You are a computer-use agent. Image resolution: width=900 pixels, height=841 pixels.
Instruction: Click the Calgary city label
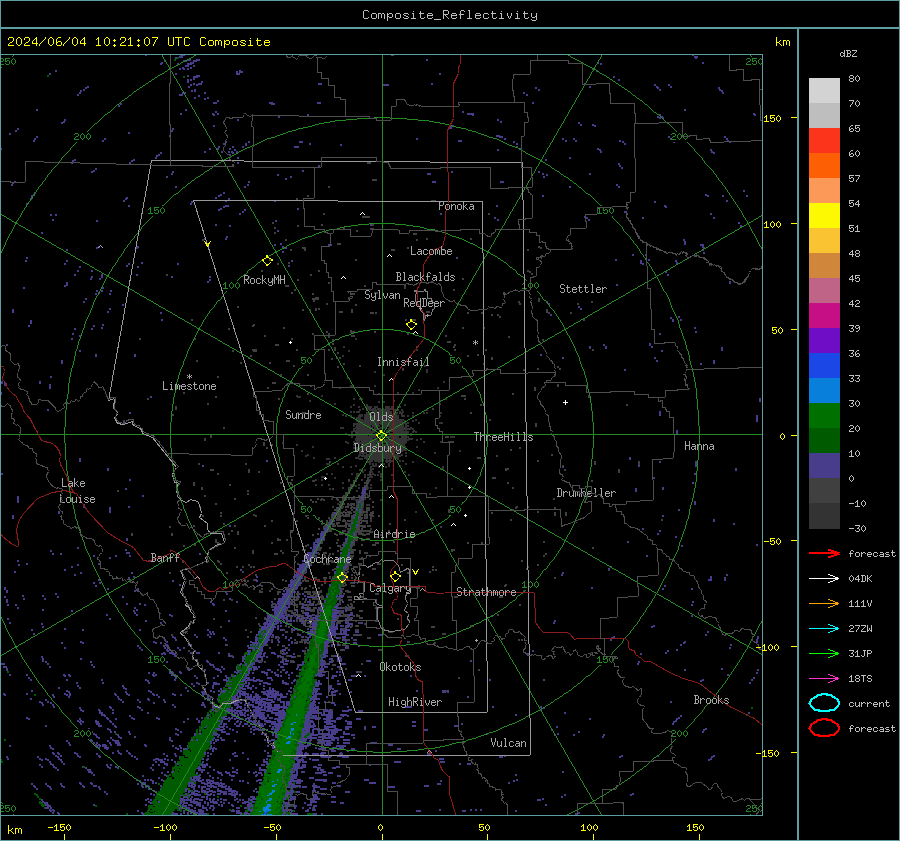[390, 588]
